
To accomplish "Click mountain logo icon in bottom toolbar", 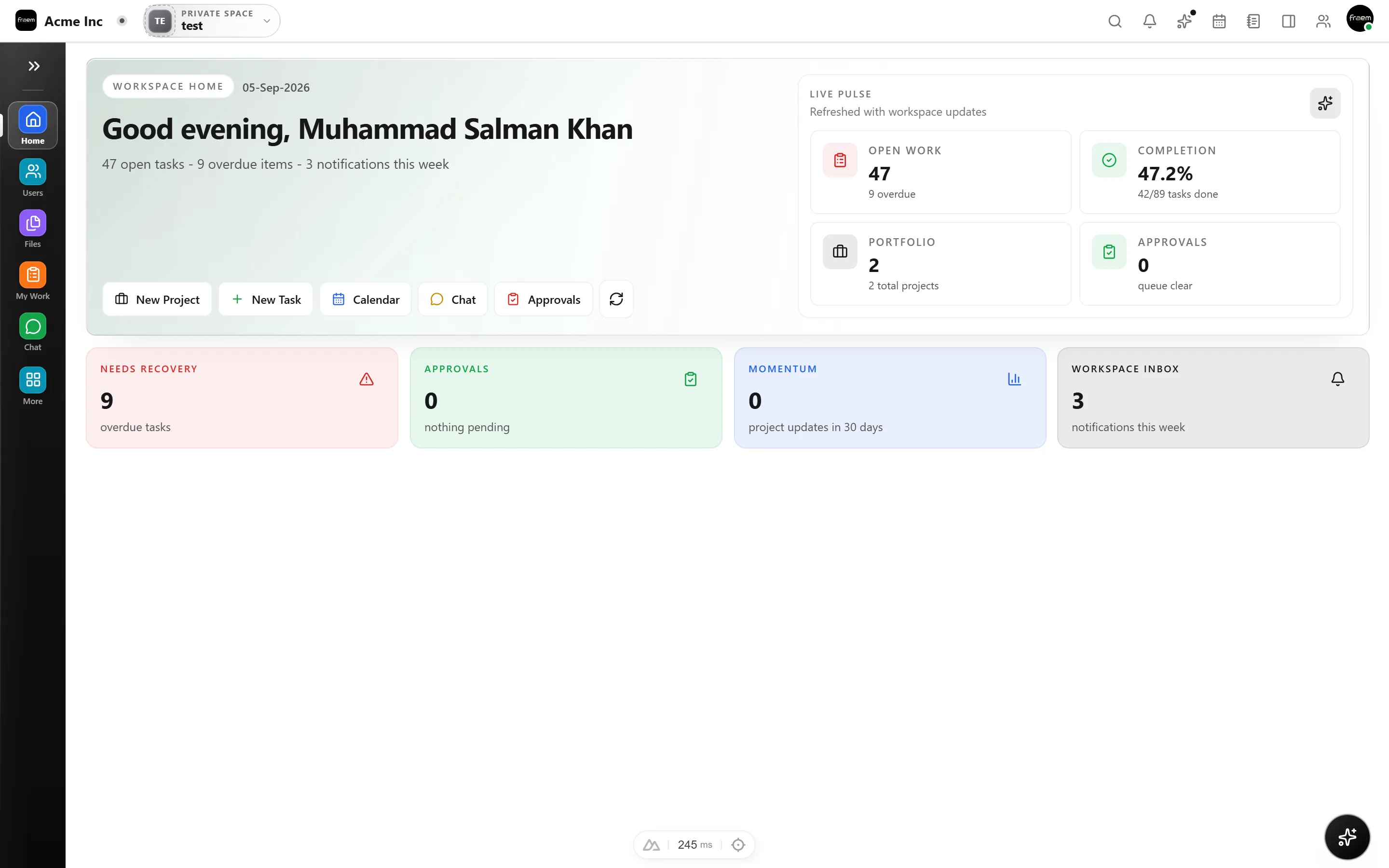I will pyautogui.click(x=651, y=844).
